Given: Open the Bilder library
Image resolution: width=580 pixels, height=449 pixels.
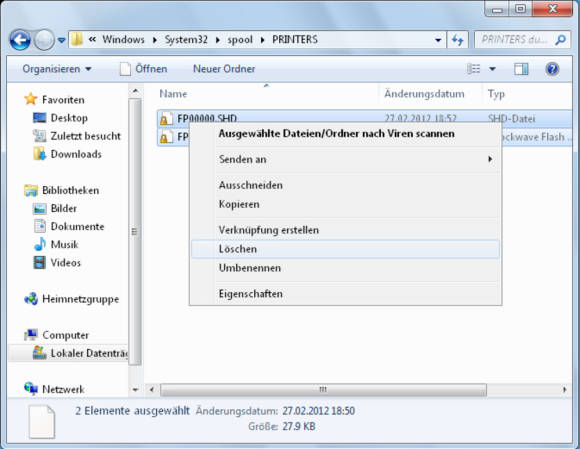Looking at the screenshot, I should tap(64, 208).
